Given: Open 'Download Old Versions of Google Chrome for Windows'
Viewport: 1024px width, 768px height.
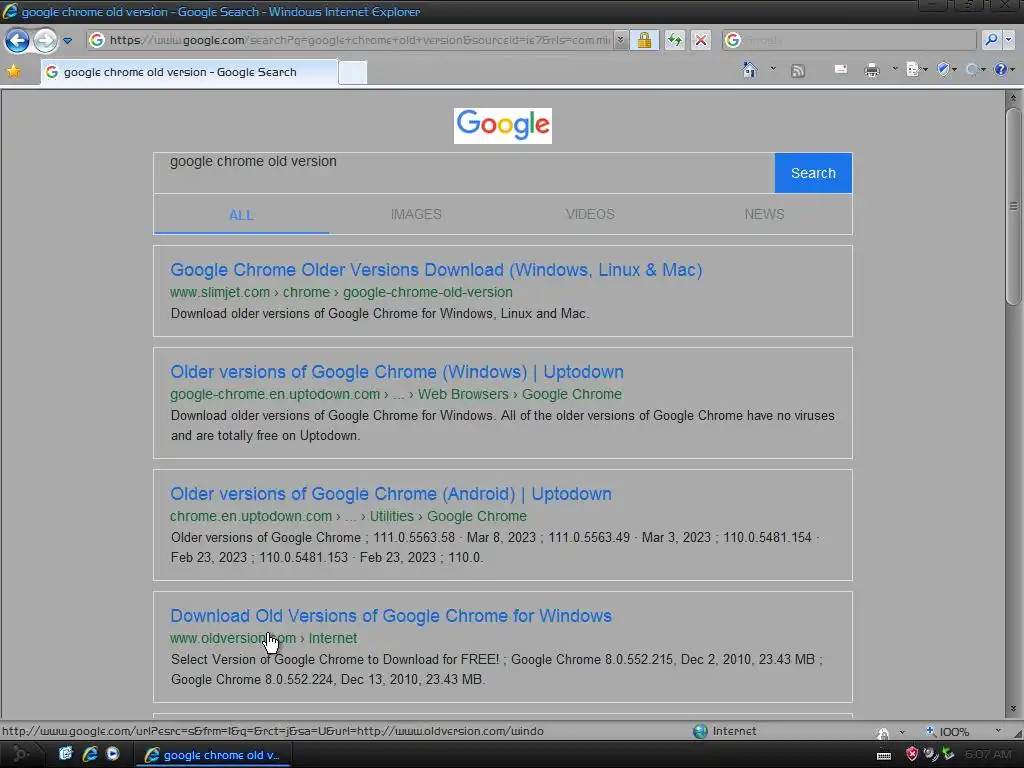Looking at the screenshot, I should point(391,616).
